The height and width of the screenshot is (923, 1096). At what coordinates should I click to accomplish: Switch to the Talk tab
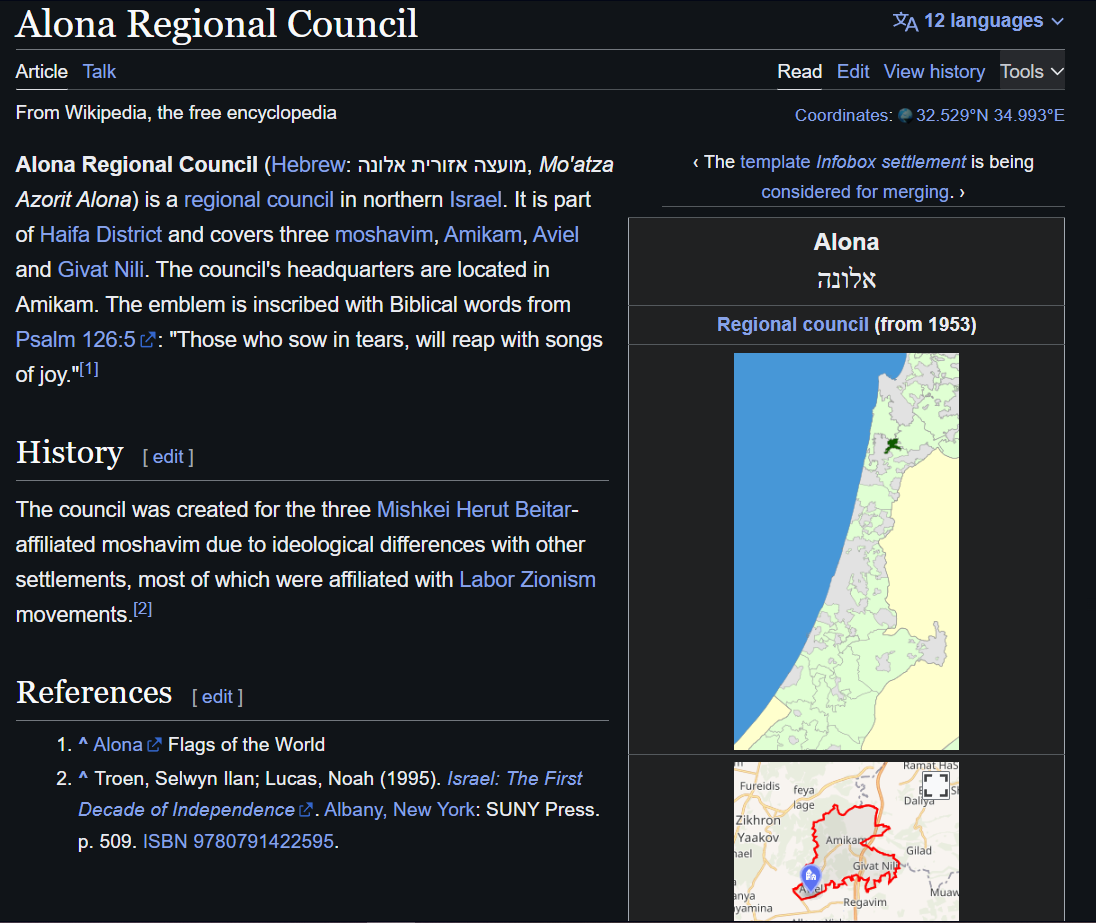coord(99,71)
